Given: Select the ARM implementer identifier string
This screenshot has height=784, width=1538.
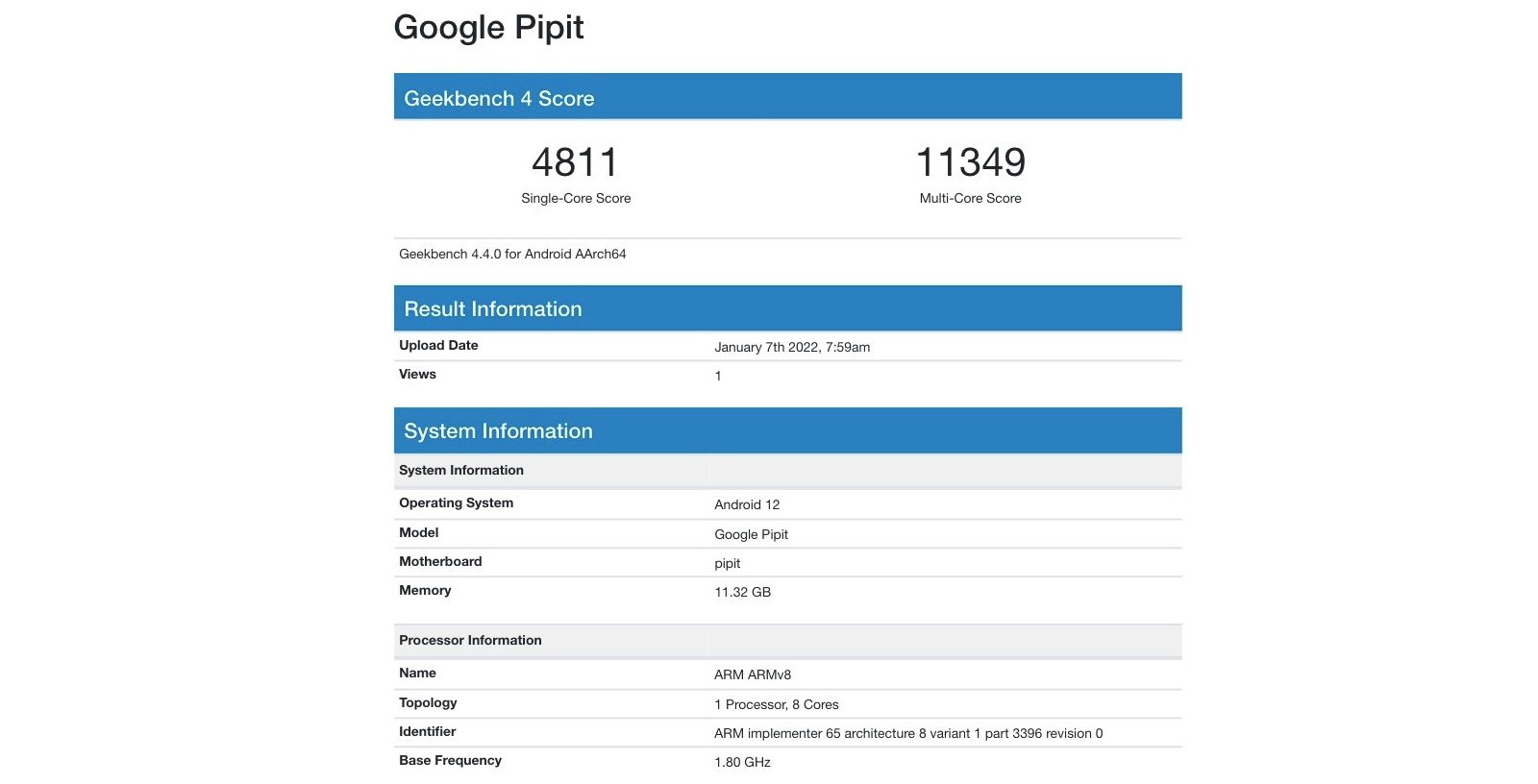Looking at the screenshot, I should coord(908,733).
